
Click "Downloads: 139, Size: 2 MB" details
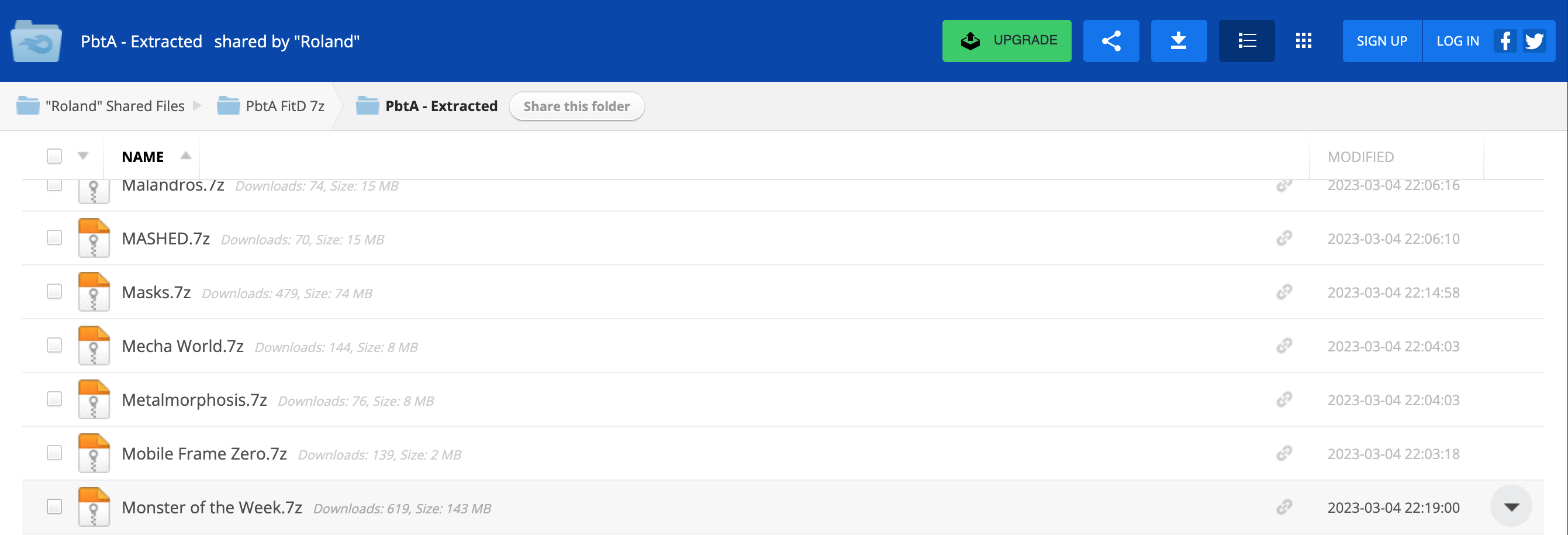point(379,455)
